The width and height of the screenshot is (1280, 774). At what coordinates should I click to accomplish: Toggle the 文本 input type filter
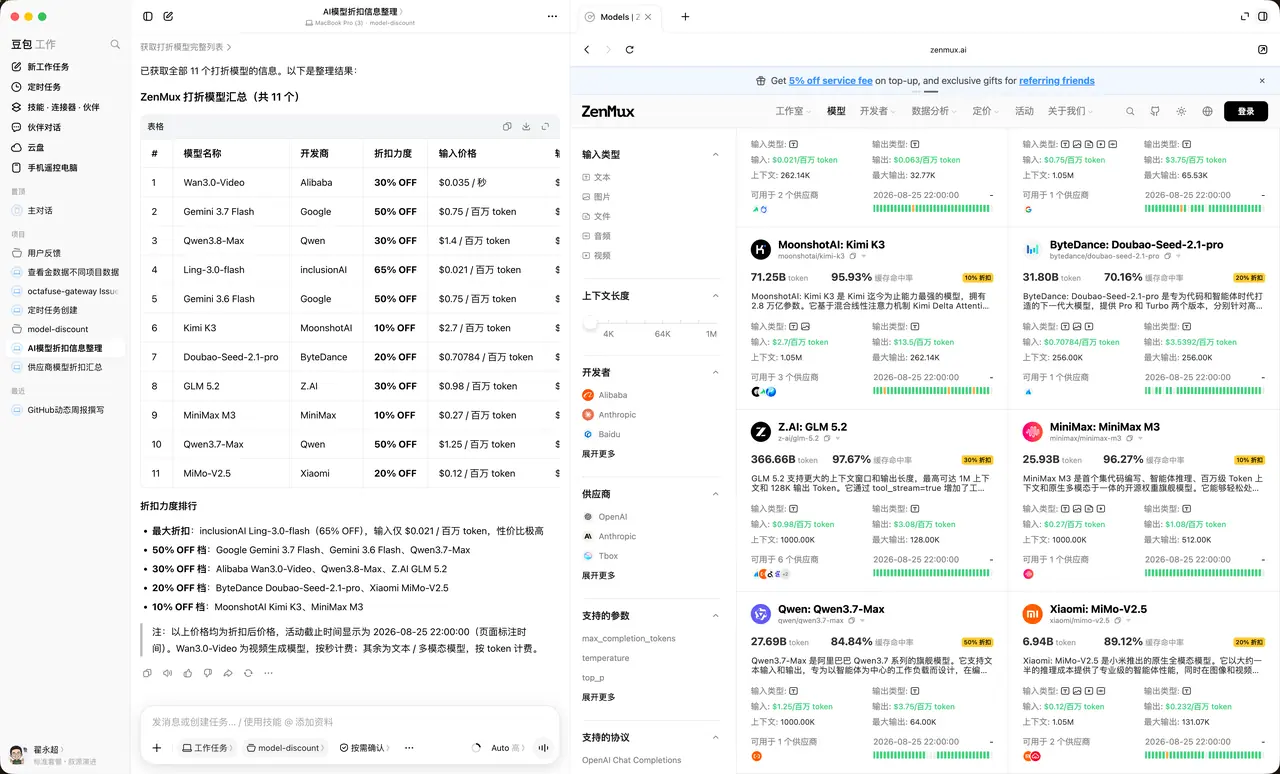[596, 177]
